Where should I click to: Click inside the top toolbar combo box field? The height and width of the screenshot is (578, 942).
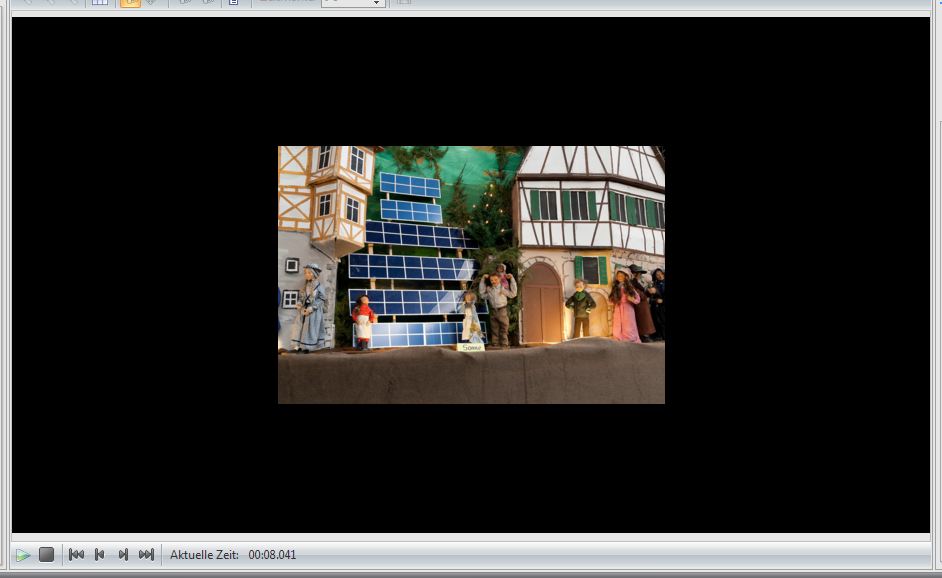click(x=345, y=3)
